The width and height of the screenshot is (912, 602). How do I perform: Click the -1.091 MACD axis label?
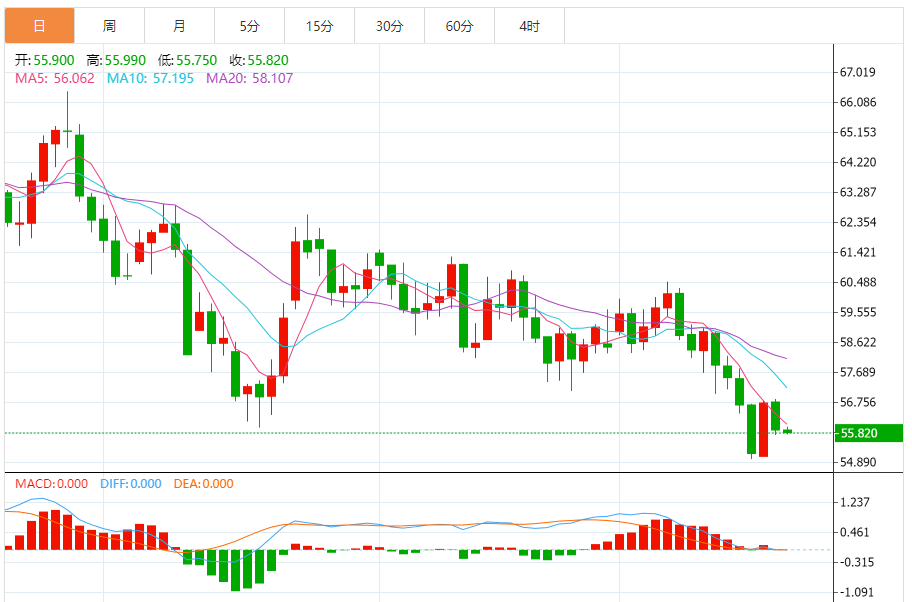click(x=858, y=592)
